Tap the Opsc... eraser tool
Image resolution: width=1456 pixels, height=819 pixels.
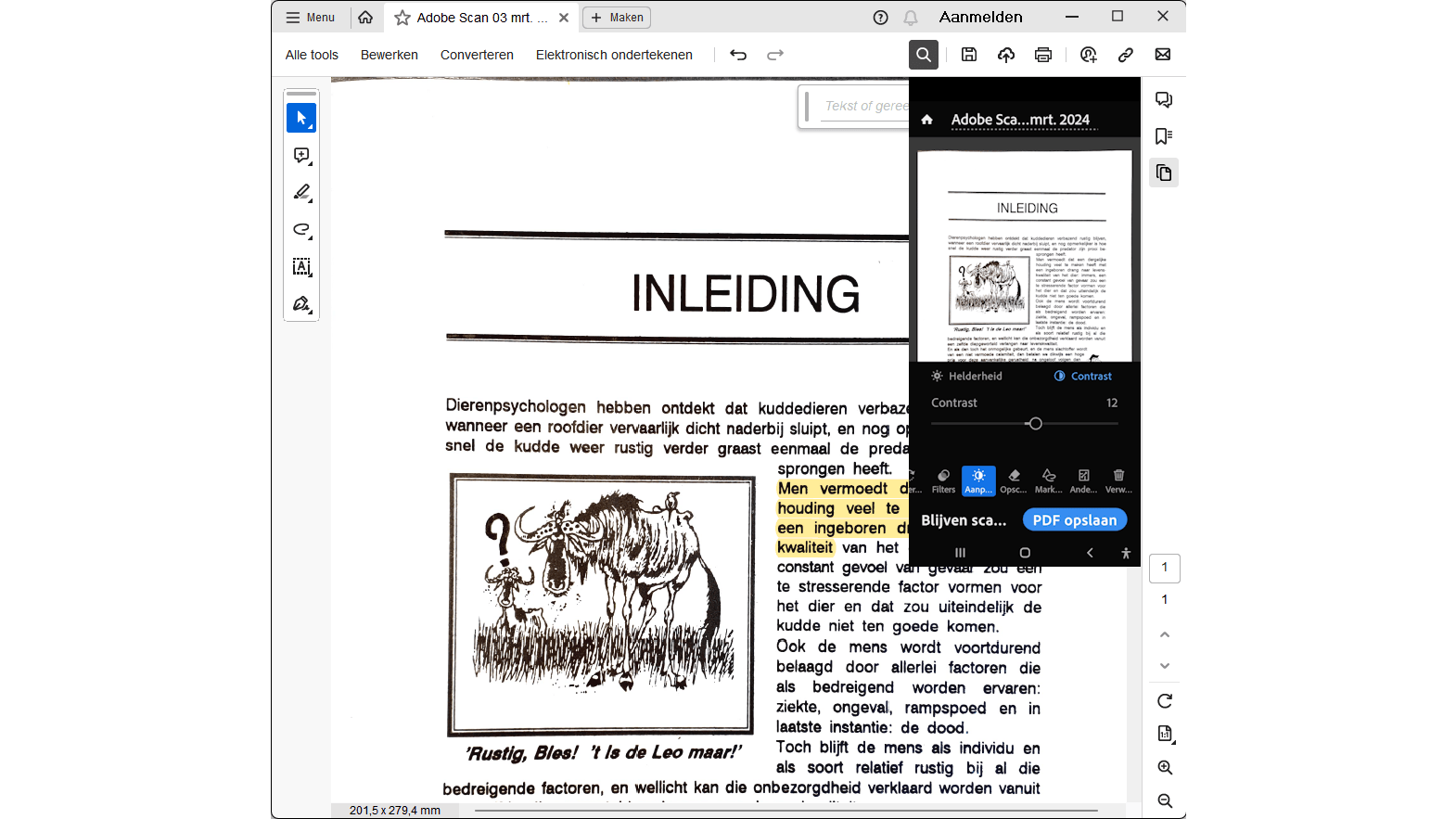[x=1014, y=481]
